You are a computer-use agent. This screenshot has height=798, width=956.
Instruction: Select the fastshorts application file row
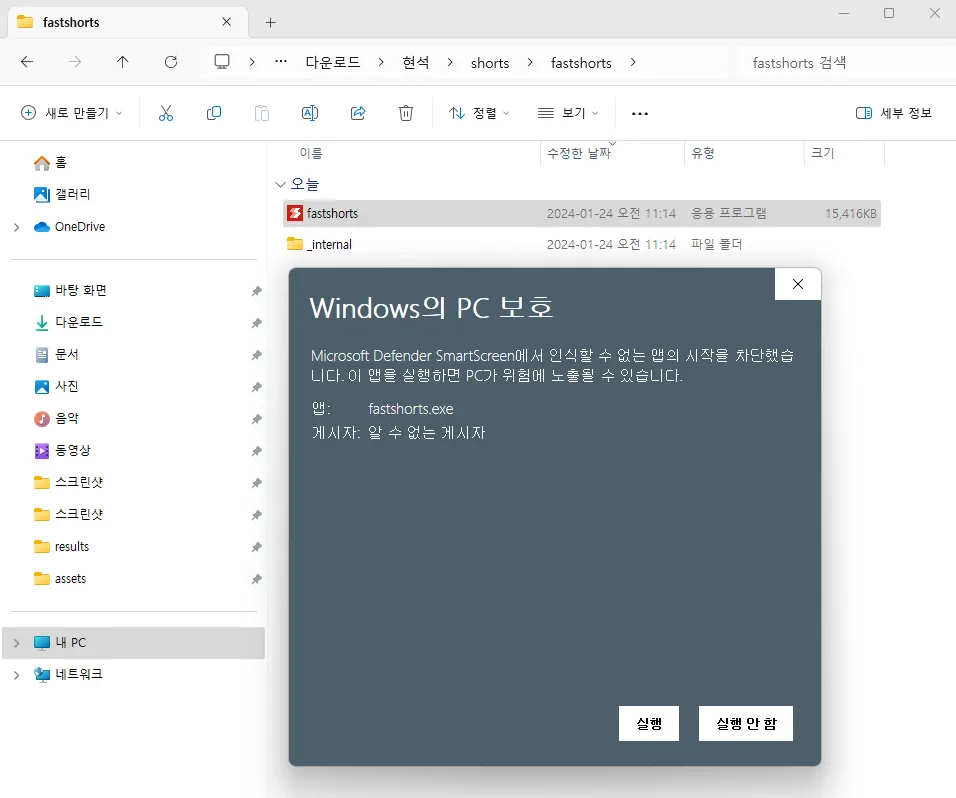(x=582, y=213)
